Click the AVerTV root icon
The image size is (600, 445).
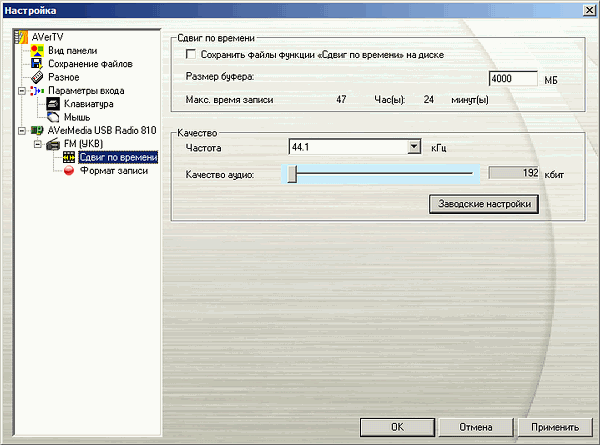(21, 37)
